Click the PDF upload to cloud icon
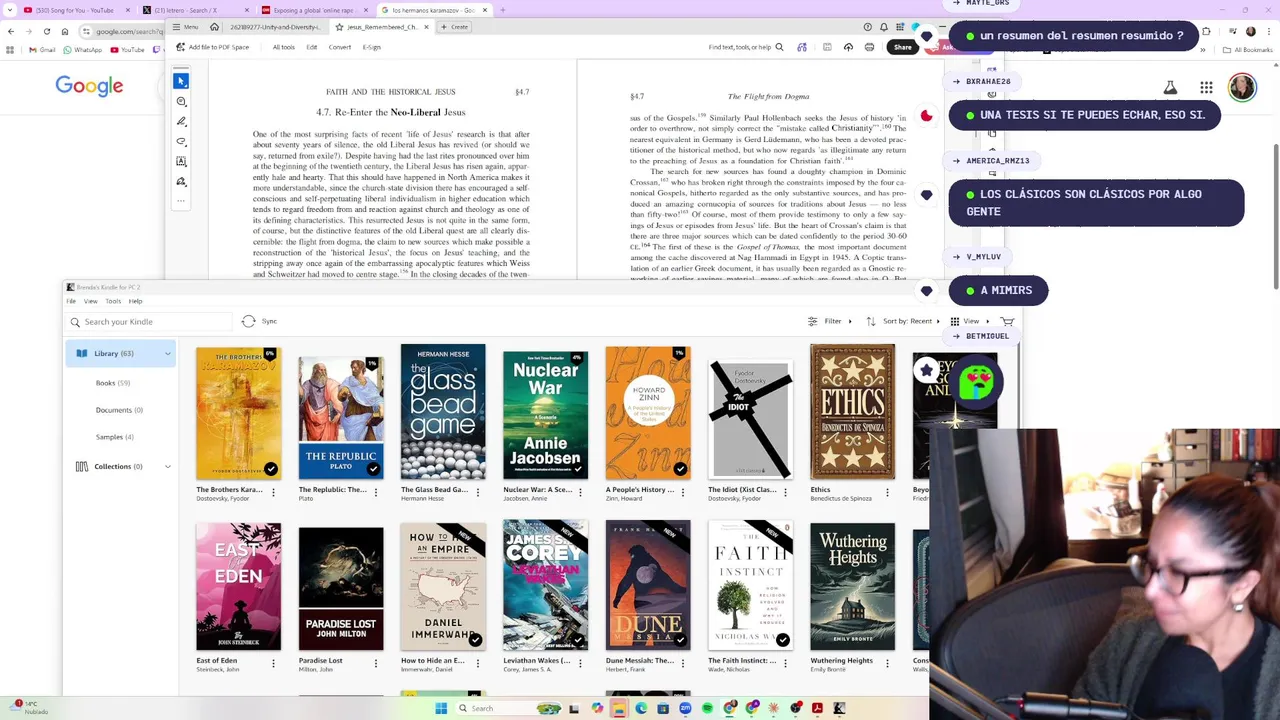 click(848, 47)
